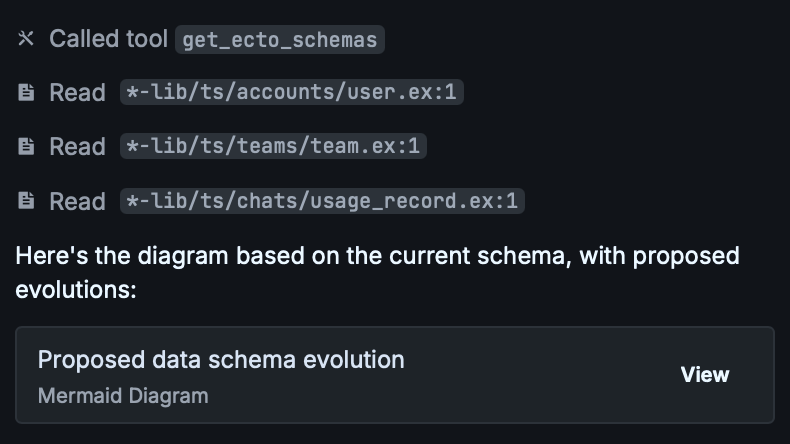Viewport: 790px width, 444px height.
Task: Open the lib/ts/accounts/user.ex:1 file reference
Action: (x=291, y=93)
